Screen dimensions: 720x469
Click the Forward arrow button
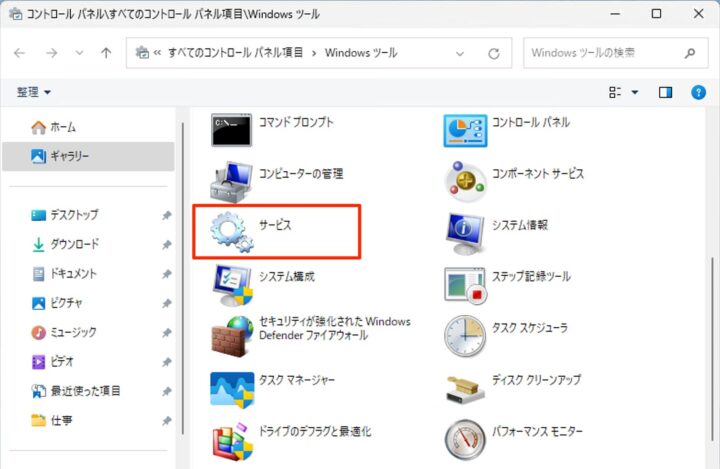tap(51, 53)
